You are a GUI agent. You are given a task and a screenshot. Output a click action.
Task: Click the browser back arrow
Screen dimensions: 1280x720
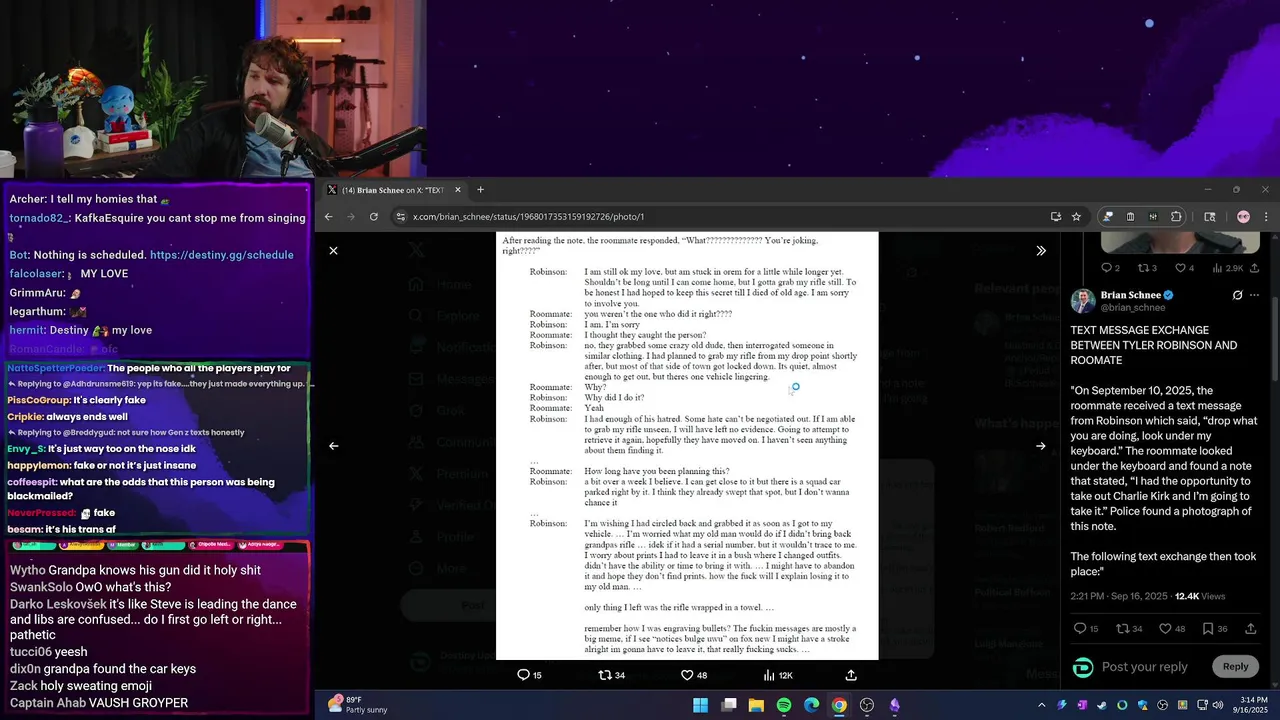tap(329, 216)
